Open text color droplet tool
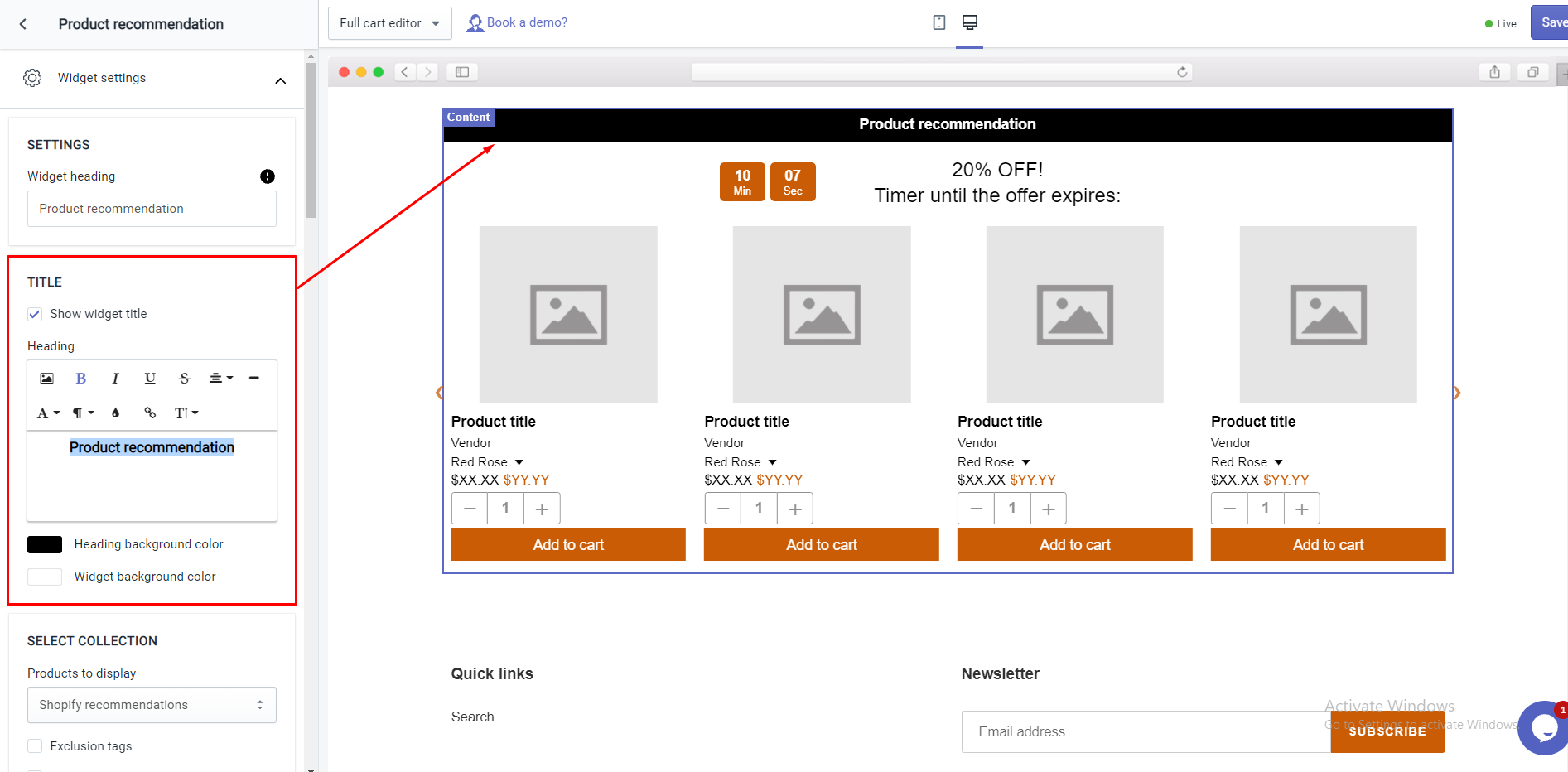The width and height of the screenshot is (1568, 772). click(115, 413)
